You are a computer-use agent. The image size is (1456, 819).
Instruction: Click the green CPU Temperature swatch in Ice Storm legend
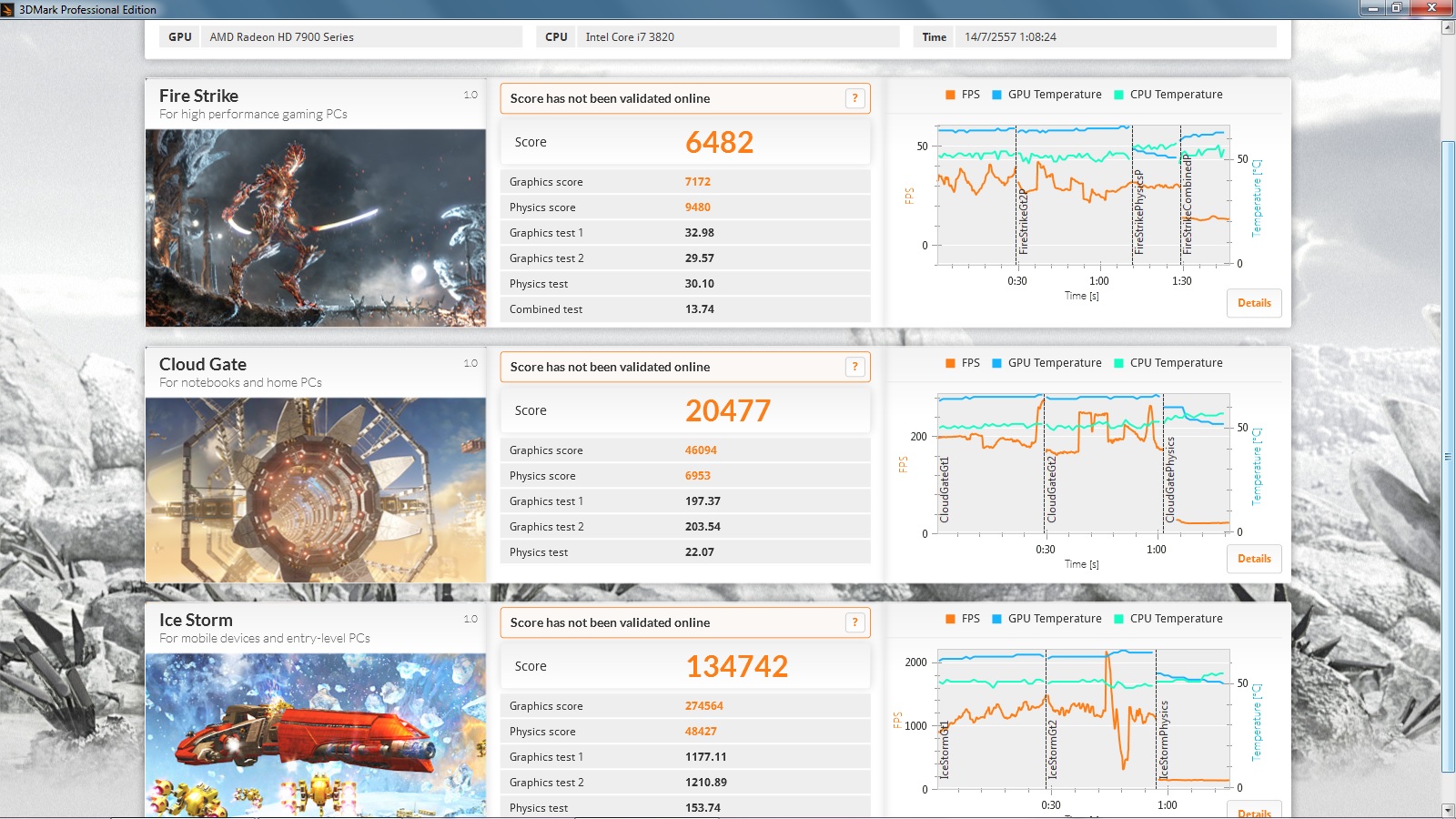point(1118,619)
